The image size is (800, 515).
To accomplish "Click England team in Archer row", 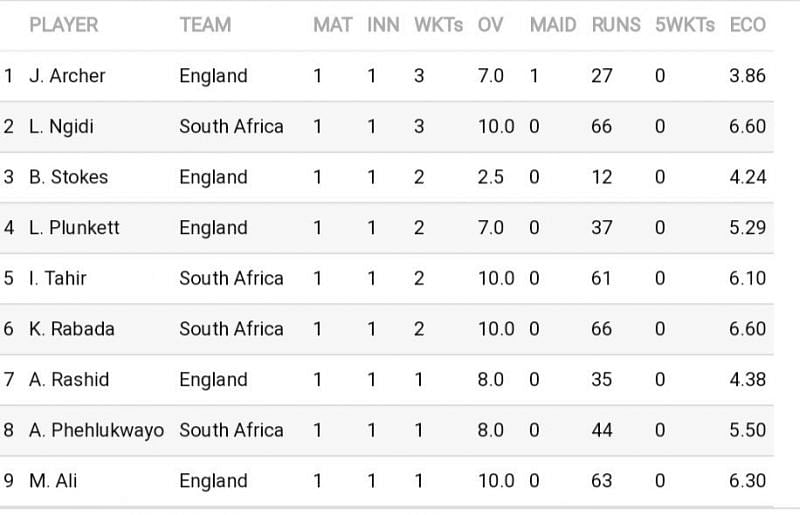I will [x=213, y=76].
